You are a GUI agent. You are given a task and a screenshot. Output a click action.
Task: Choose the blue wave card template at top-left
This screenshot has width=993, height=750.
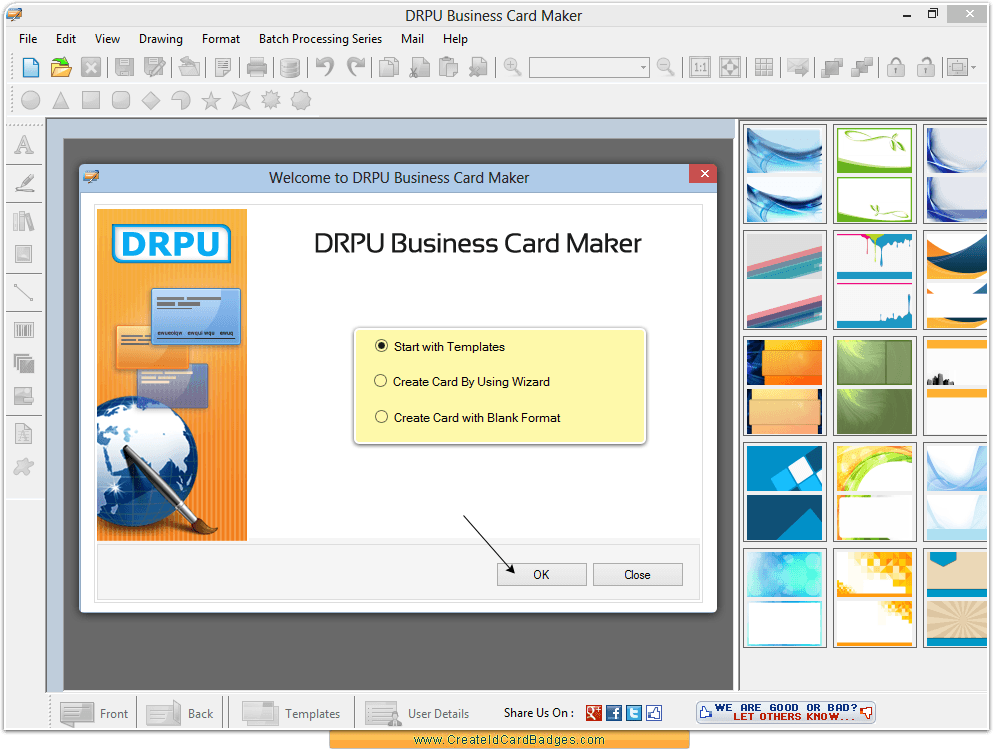tap(785, 174)
